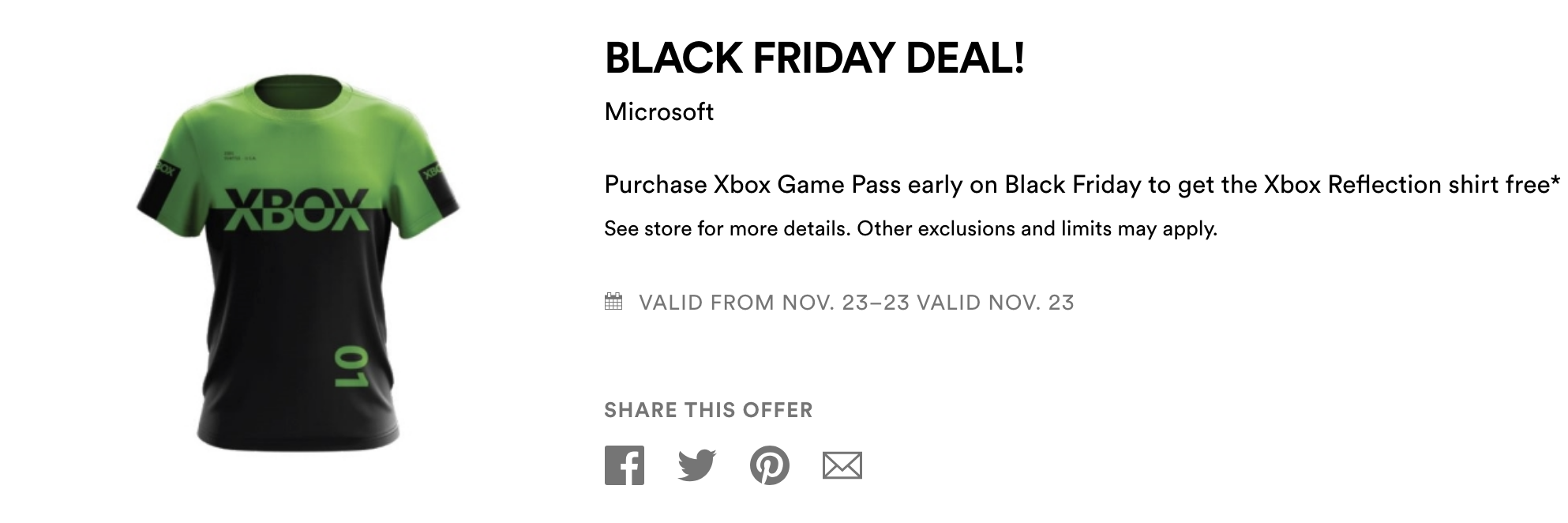Share this offer via email icon

click(x=842, y=465)
